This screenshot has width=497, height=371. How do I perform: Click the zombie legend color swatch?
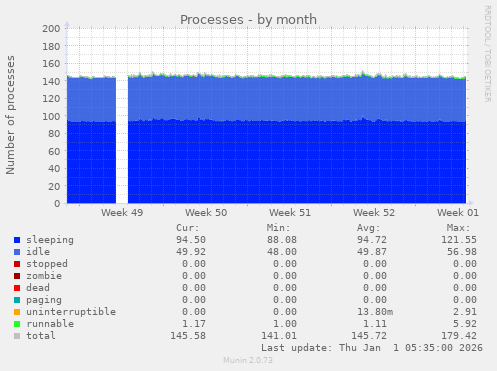click(17, 276)
